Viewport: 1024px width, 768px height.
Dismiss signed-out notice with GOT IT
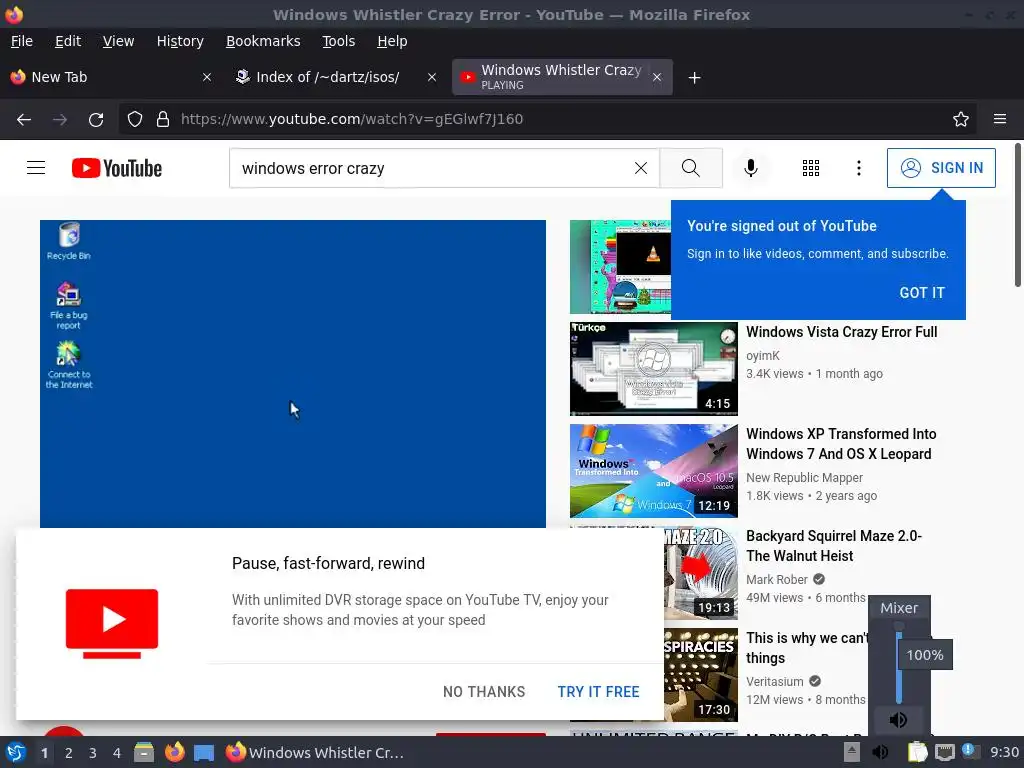pyautogui.click(x=921, y=293)
